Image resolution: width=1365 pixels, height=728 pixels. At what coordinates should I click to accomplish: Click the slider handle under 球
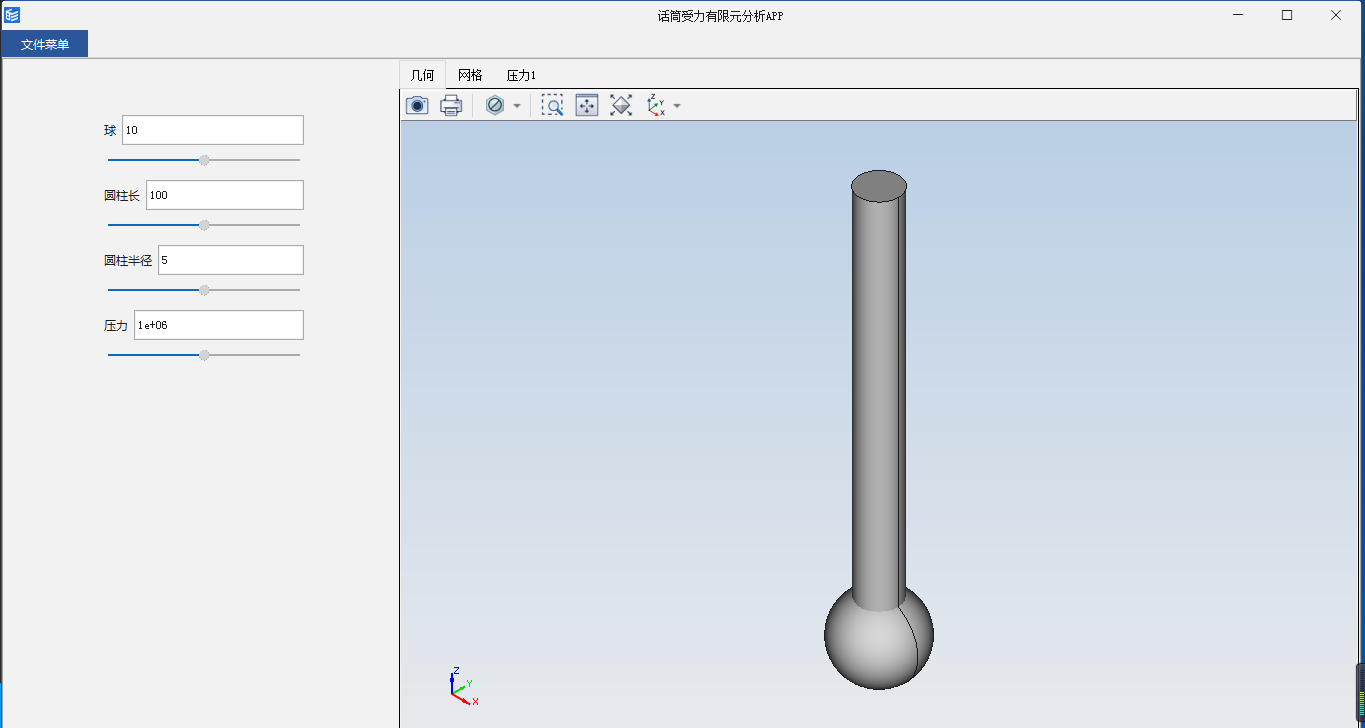204,160
